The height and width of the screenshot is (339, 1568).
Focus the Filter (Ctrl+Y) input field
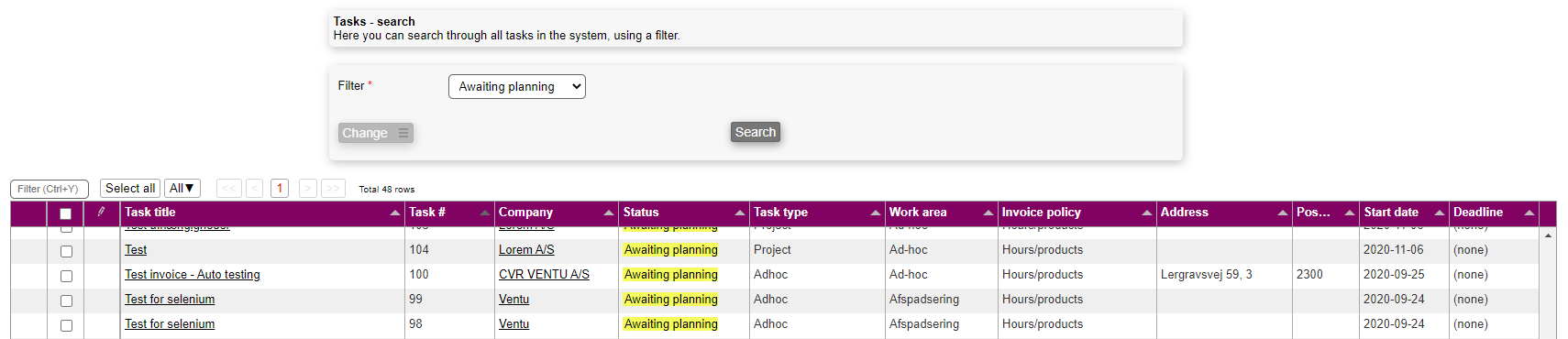pos(50,189)
